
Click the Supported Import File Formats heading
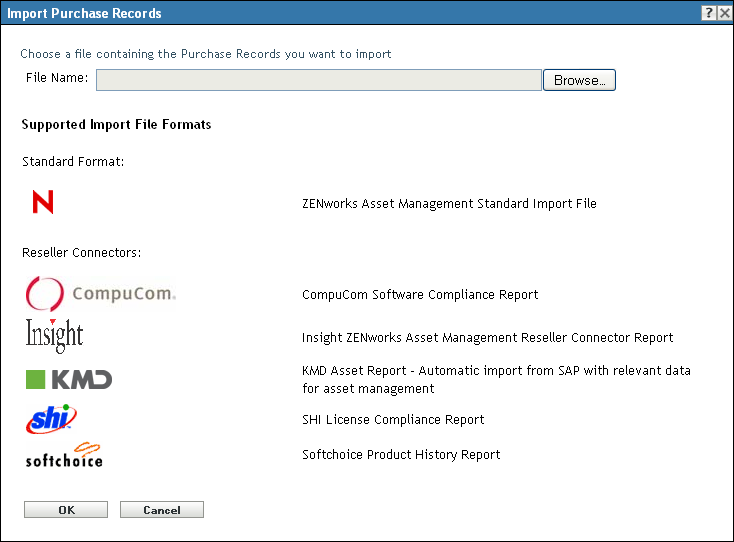point(116,126)
